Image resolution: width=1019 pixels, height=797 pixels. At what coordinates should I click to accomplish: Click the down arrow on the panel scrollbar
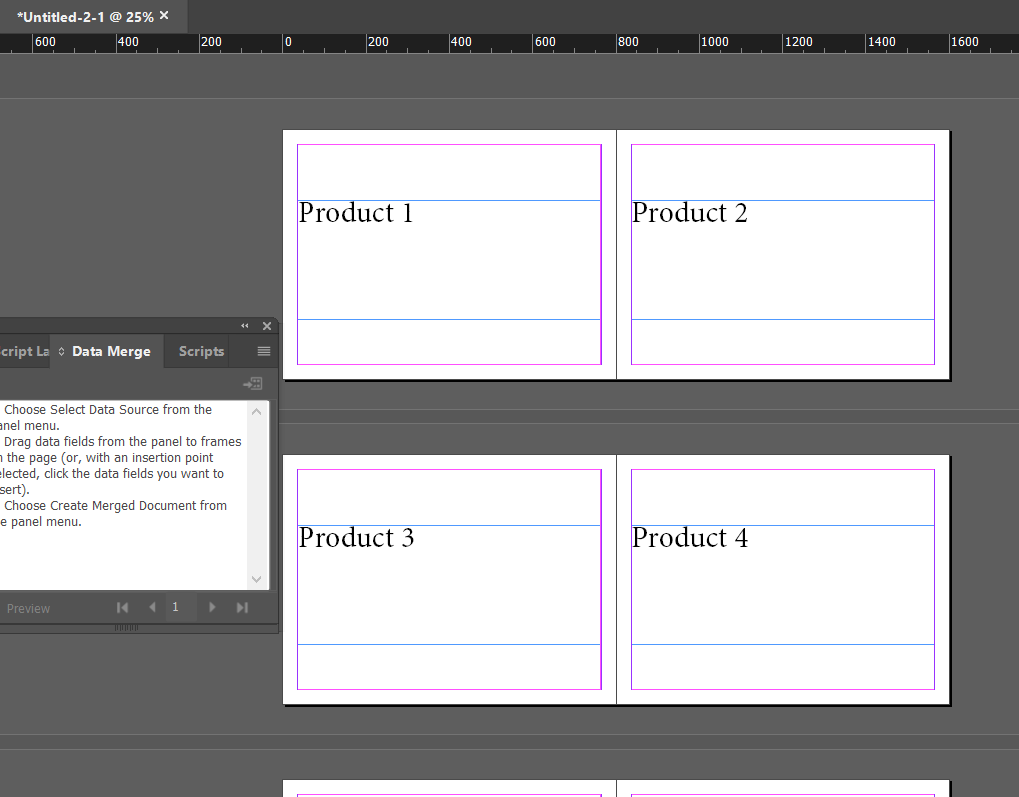click(x=256, y=578)
